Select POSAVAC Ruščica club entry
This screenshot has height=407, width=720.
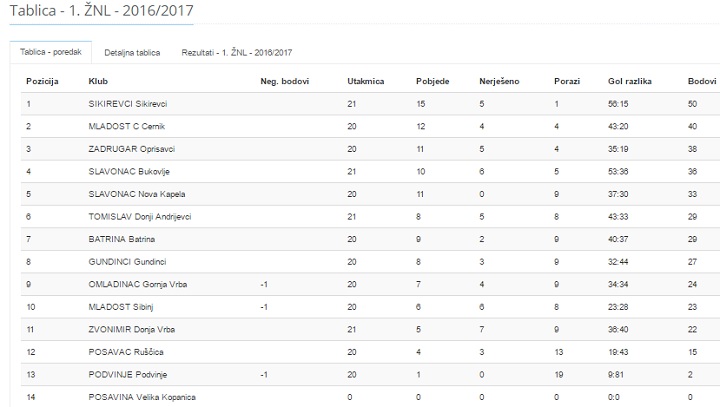click(126, 352)
